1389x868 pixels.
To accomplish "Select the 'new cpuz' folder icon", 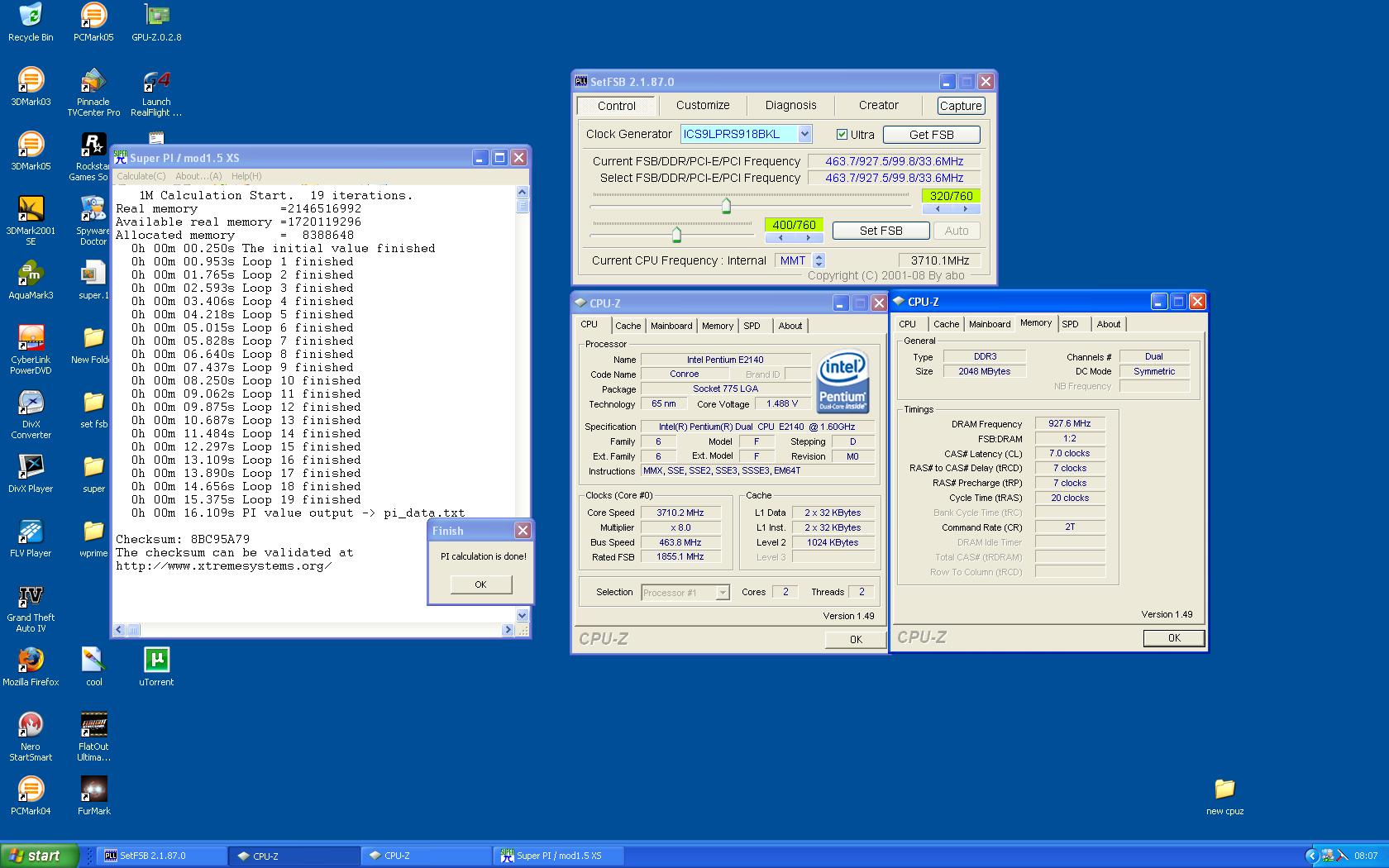I will click(x=1224, y=796).
